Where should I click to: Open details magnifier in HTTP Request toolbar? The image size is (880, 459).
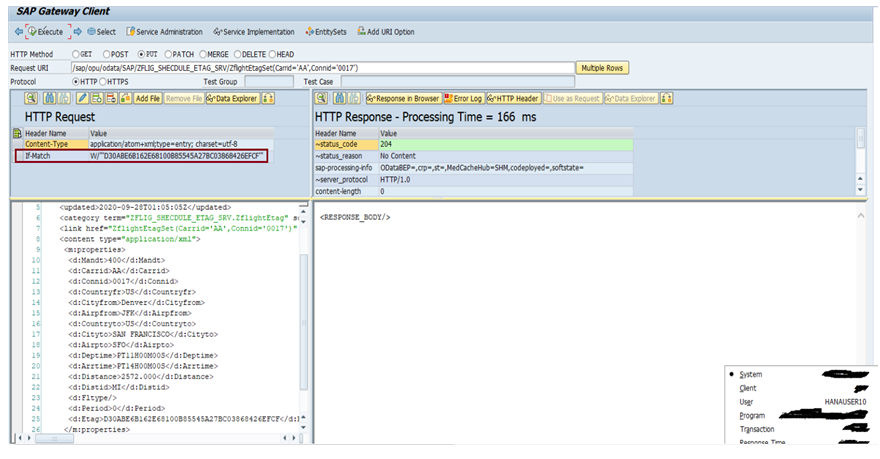pos(31,98)
